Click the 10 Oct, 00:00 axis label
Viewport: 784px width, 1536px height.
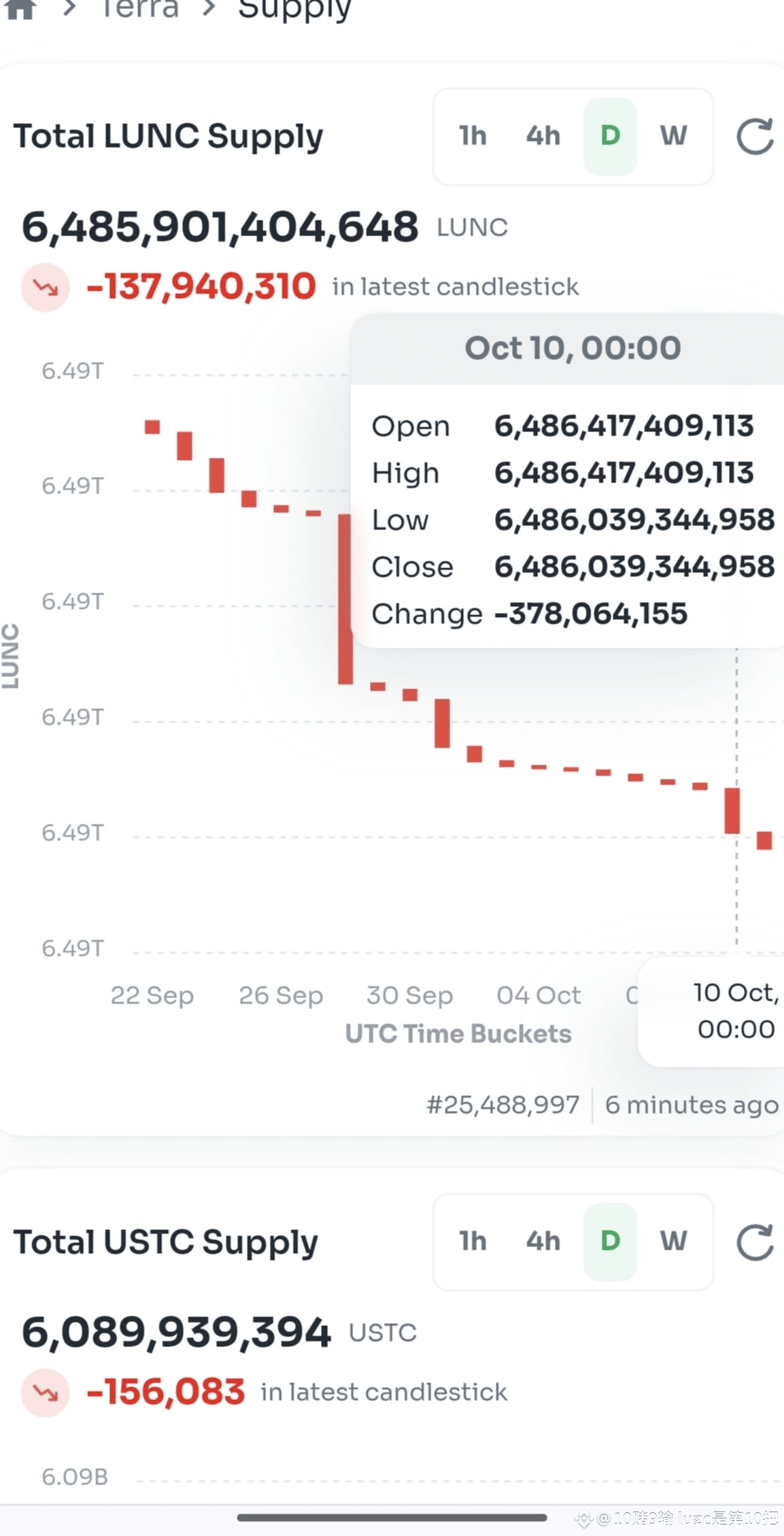[736, 1012]
